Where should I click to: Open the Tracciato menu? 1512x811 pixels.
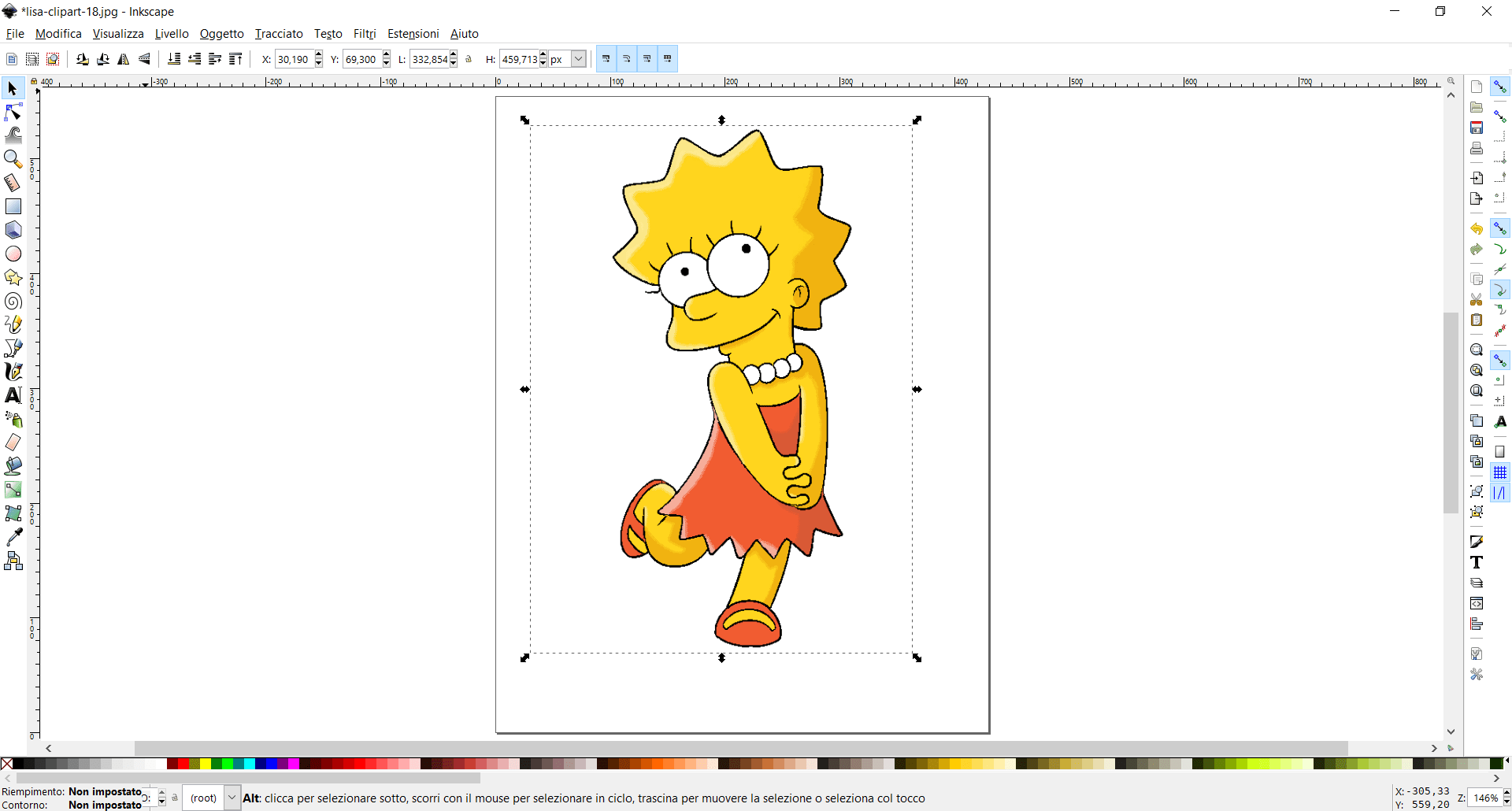(x=279, y=34)
